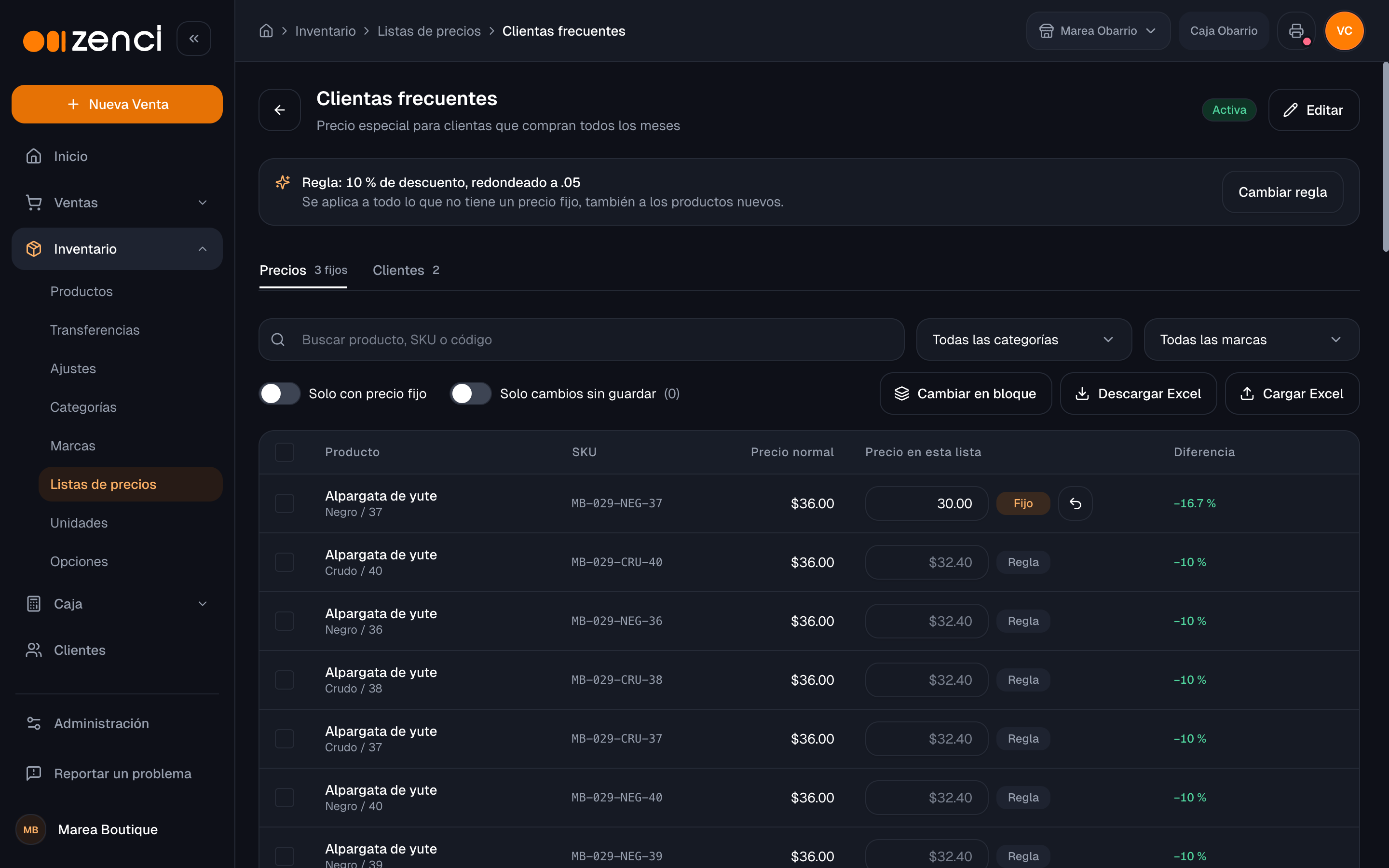Image resolution: width=1389 pixels, height=868 pixels.
Task: Expand the Caja menu chevron
Action: click(202, 604)
